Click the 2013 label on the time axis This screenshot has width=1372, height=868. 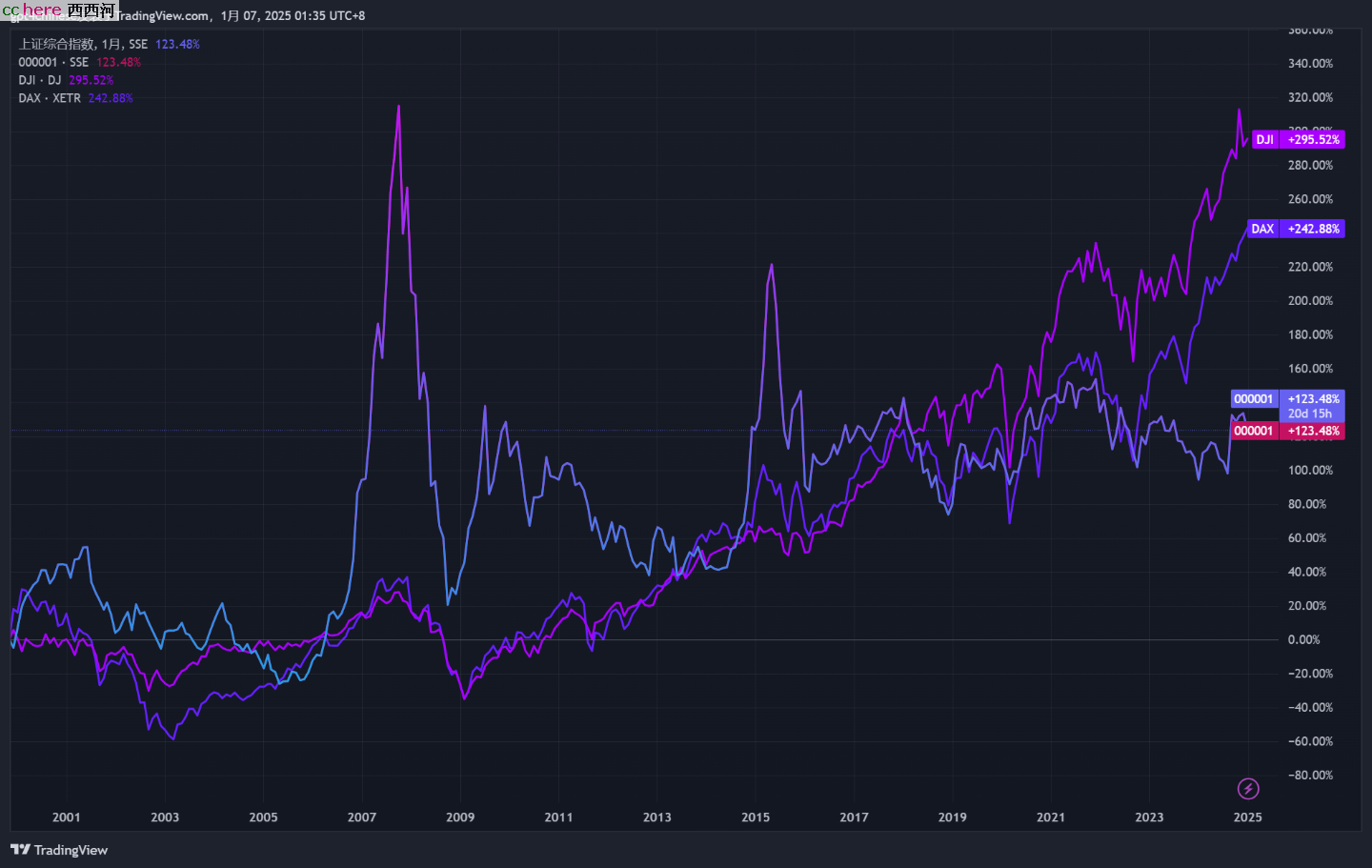point(657,817)
